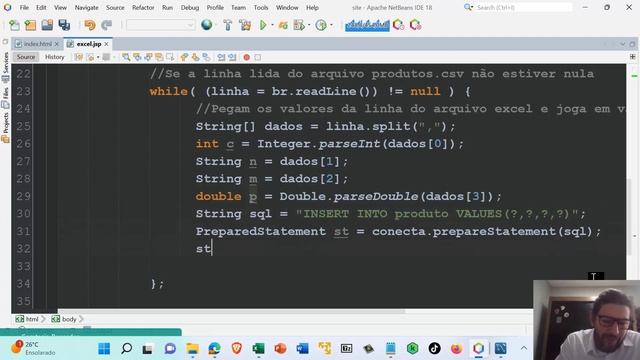
Task: Click the Profile Project toolbar icon
Action: coord(299,25)
